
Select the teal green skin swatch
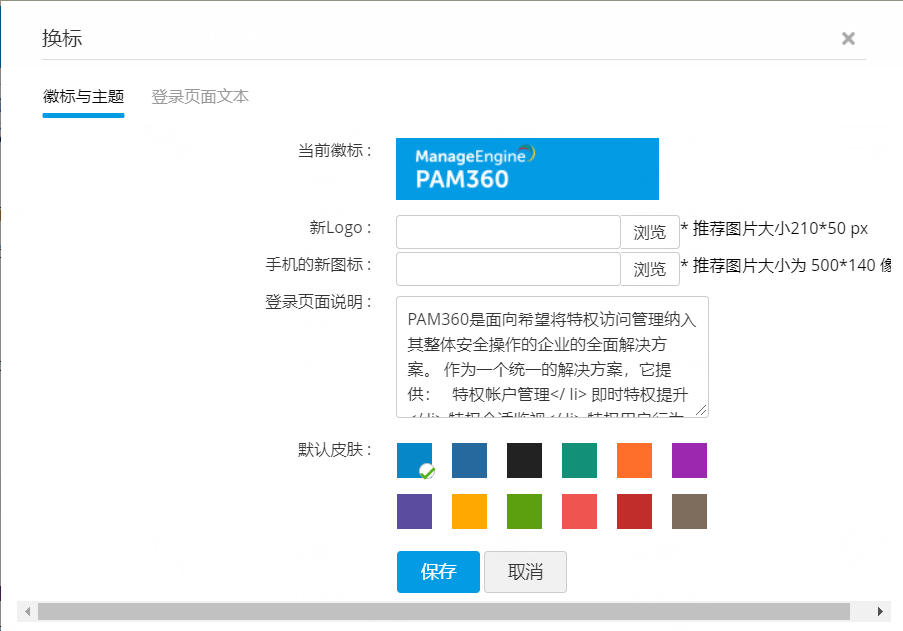pos(579,460)
